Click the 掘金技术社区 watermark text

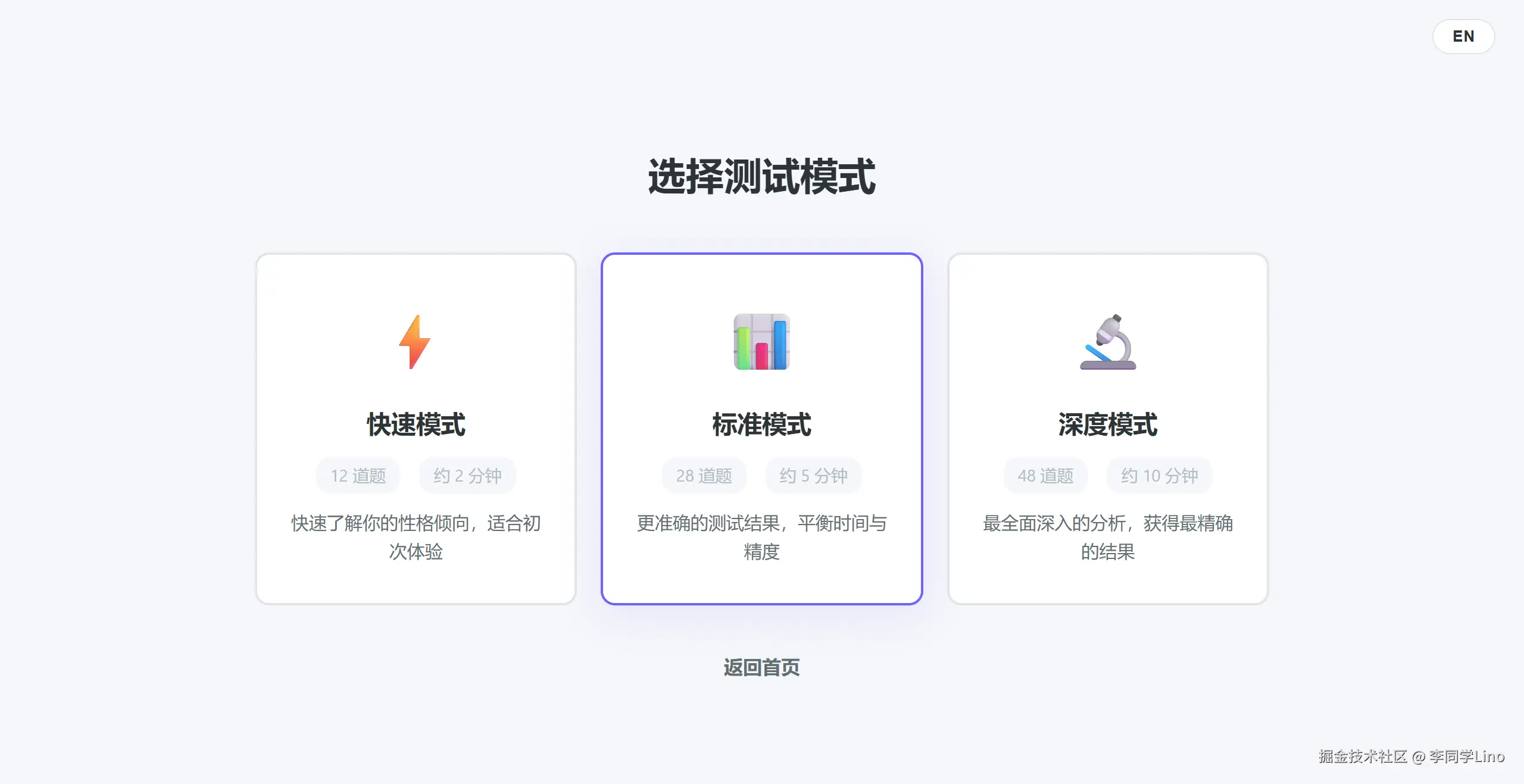point(1363,756)
